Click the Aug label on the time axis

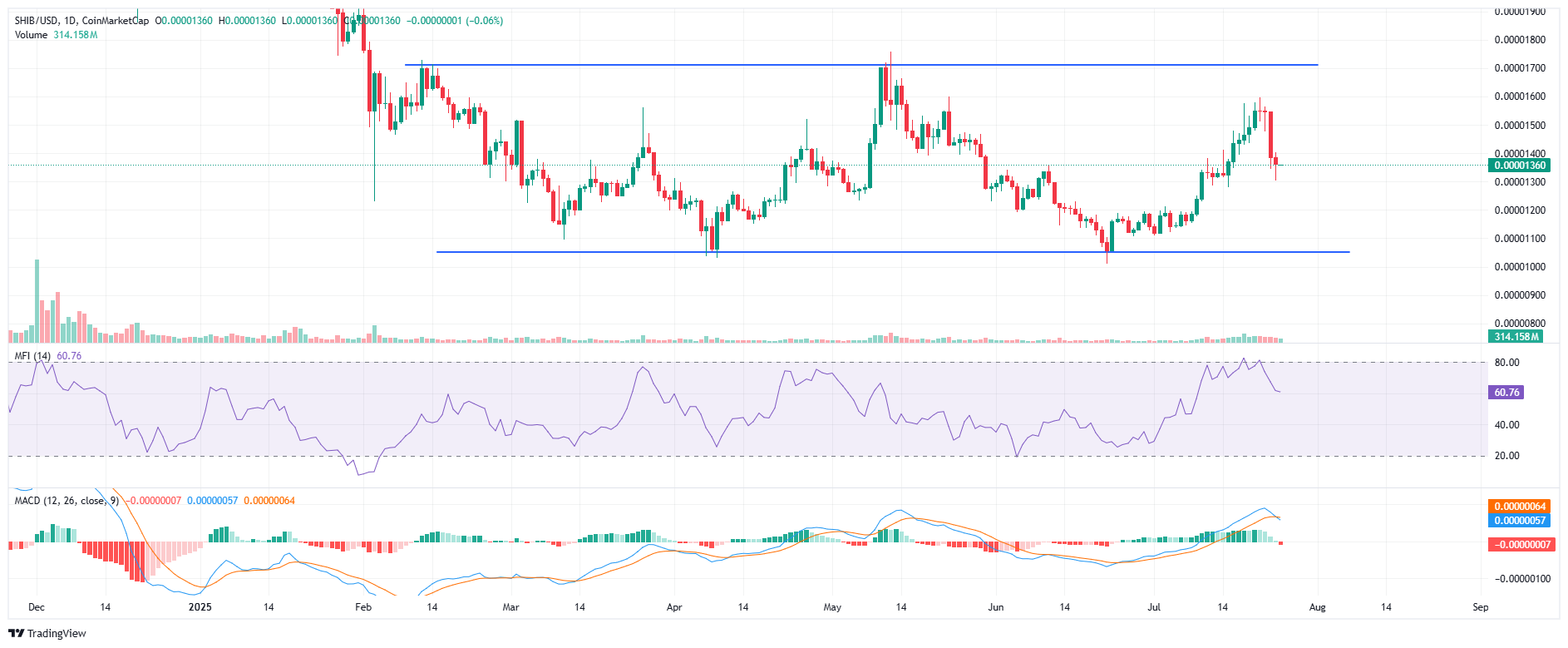1318,607
